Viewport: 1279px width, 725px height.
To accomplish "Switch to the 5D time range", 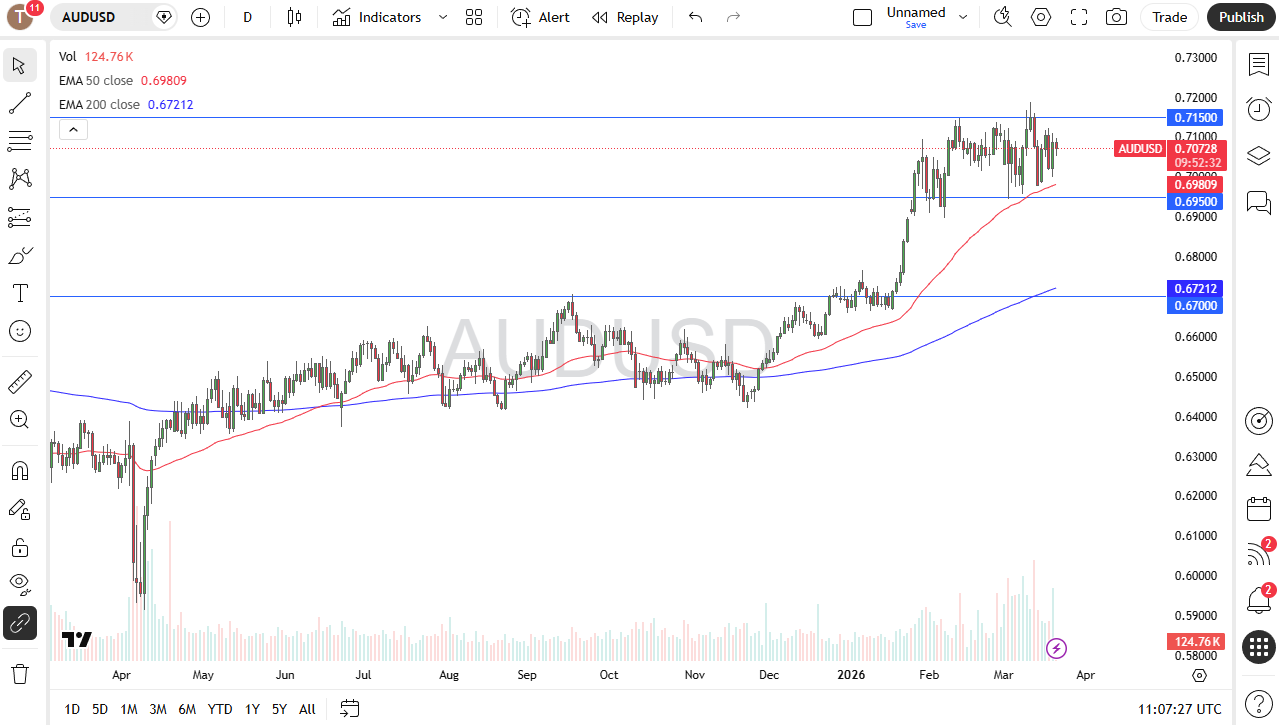I will click(100, 709).
